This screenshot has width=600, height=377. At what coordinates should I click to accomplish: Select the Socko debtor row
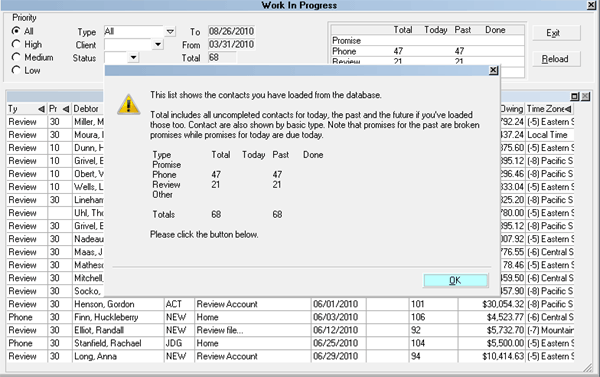[55, 291]
